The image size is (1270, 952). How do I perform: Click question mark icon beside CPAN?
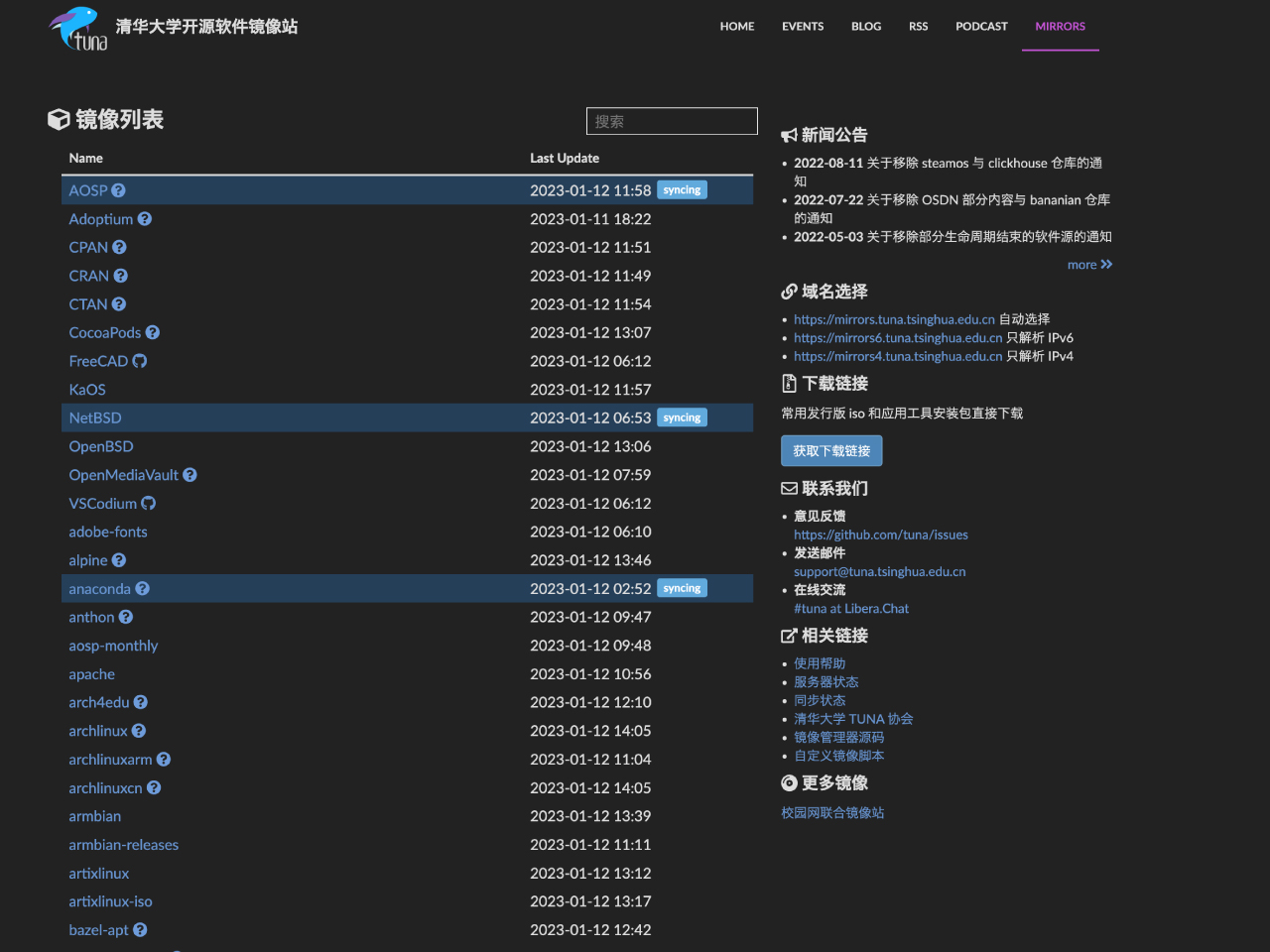pyautogui.click(x=119, y=247)
